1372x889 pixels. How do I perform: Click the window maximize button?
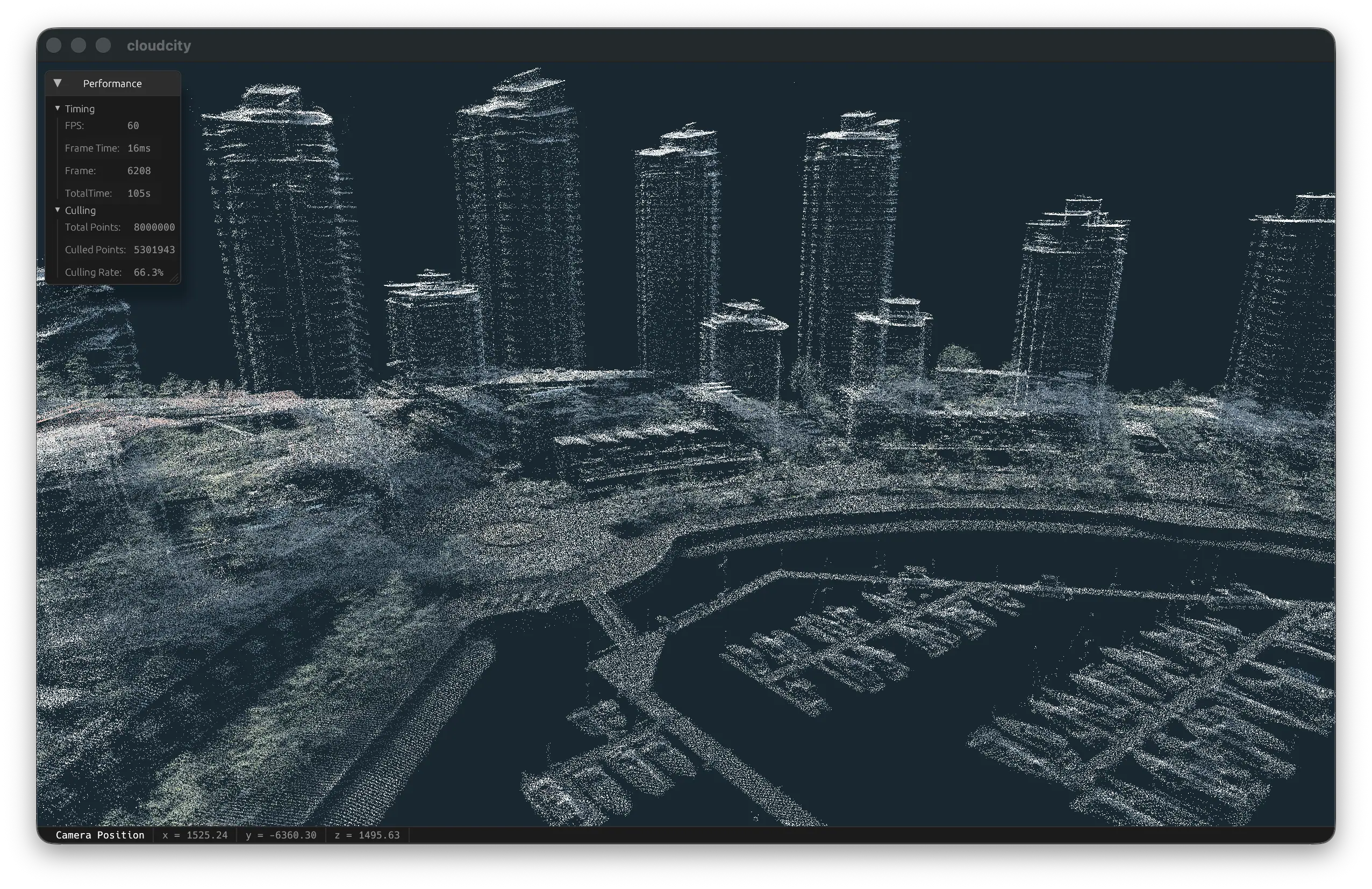coord(103,46)
